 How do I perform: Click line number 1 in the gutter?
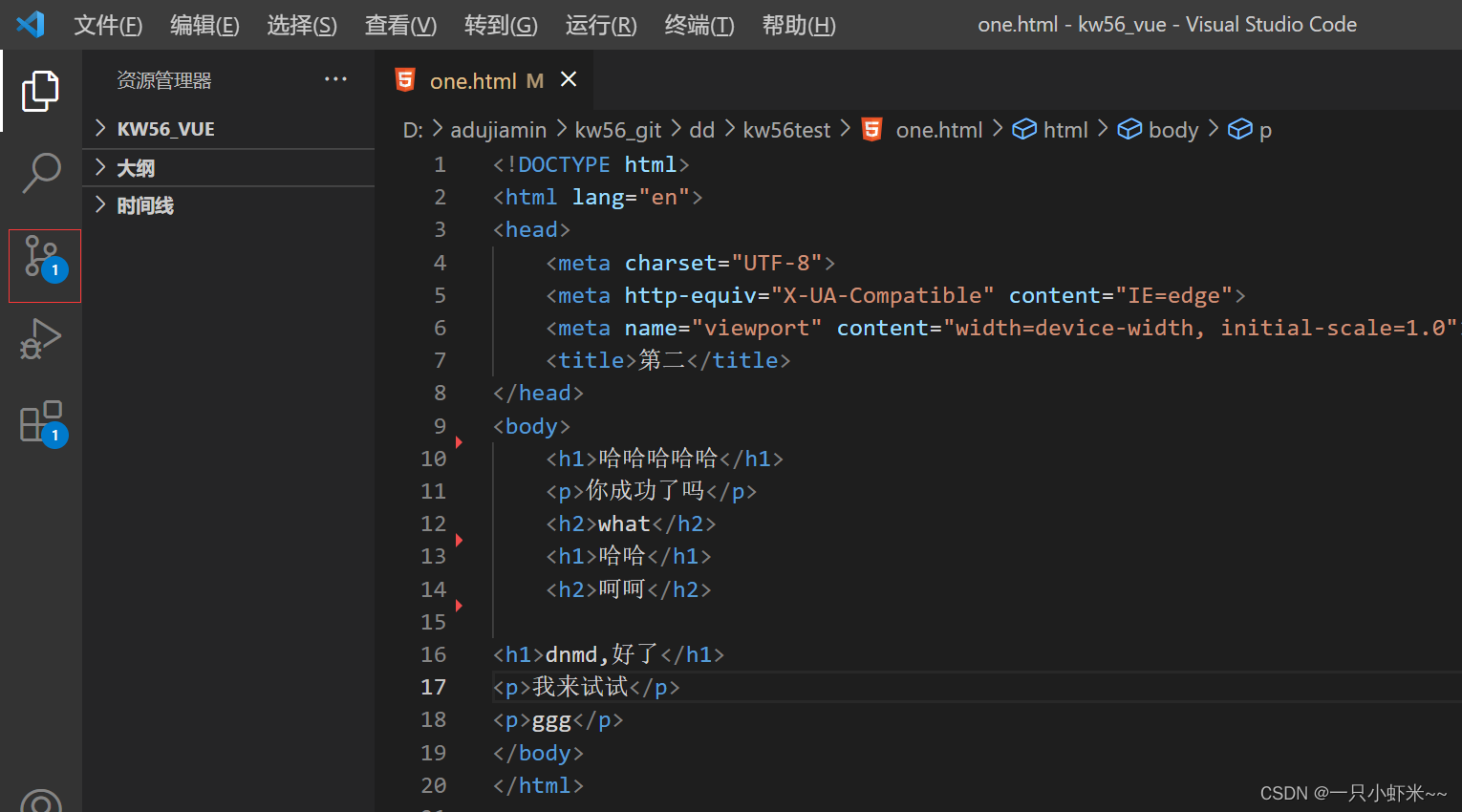click(440, 164)
